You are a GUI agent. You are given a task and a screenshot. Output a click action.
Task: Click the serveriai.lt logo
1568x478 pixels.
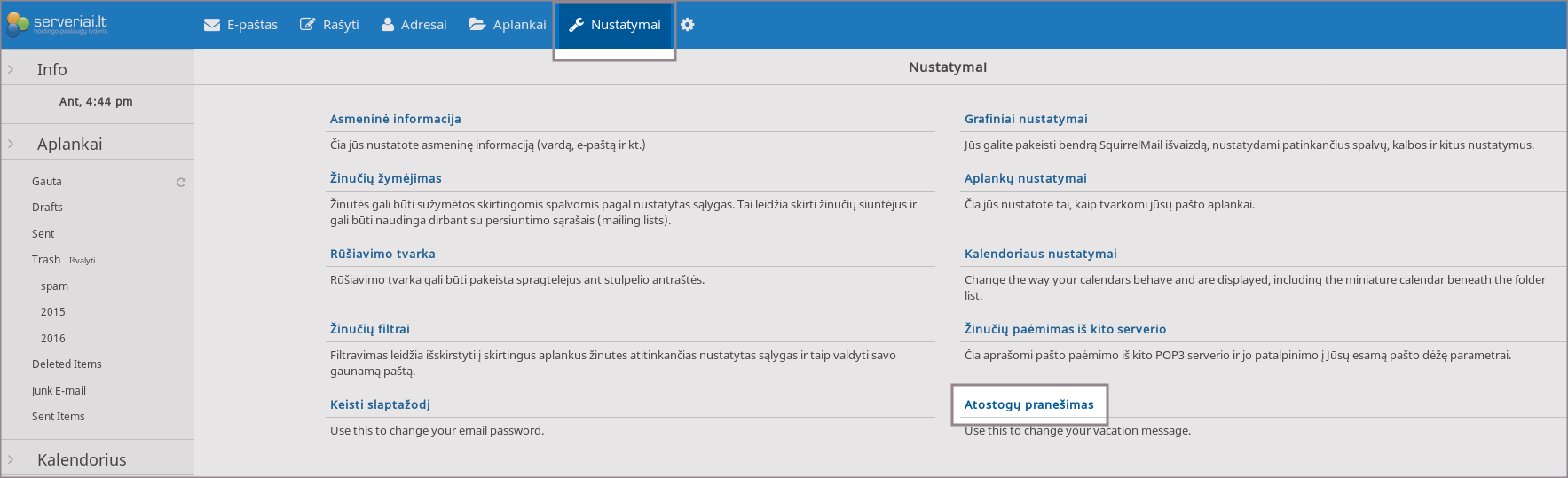pyautogui.click(x=57, y=24)
